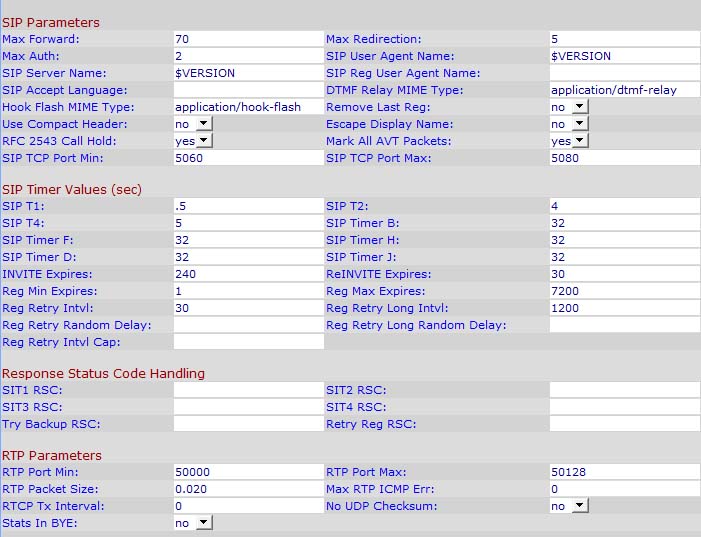Open the Remove Last Reg dropdown

pos(568,107)
